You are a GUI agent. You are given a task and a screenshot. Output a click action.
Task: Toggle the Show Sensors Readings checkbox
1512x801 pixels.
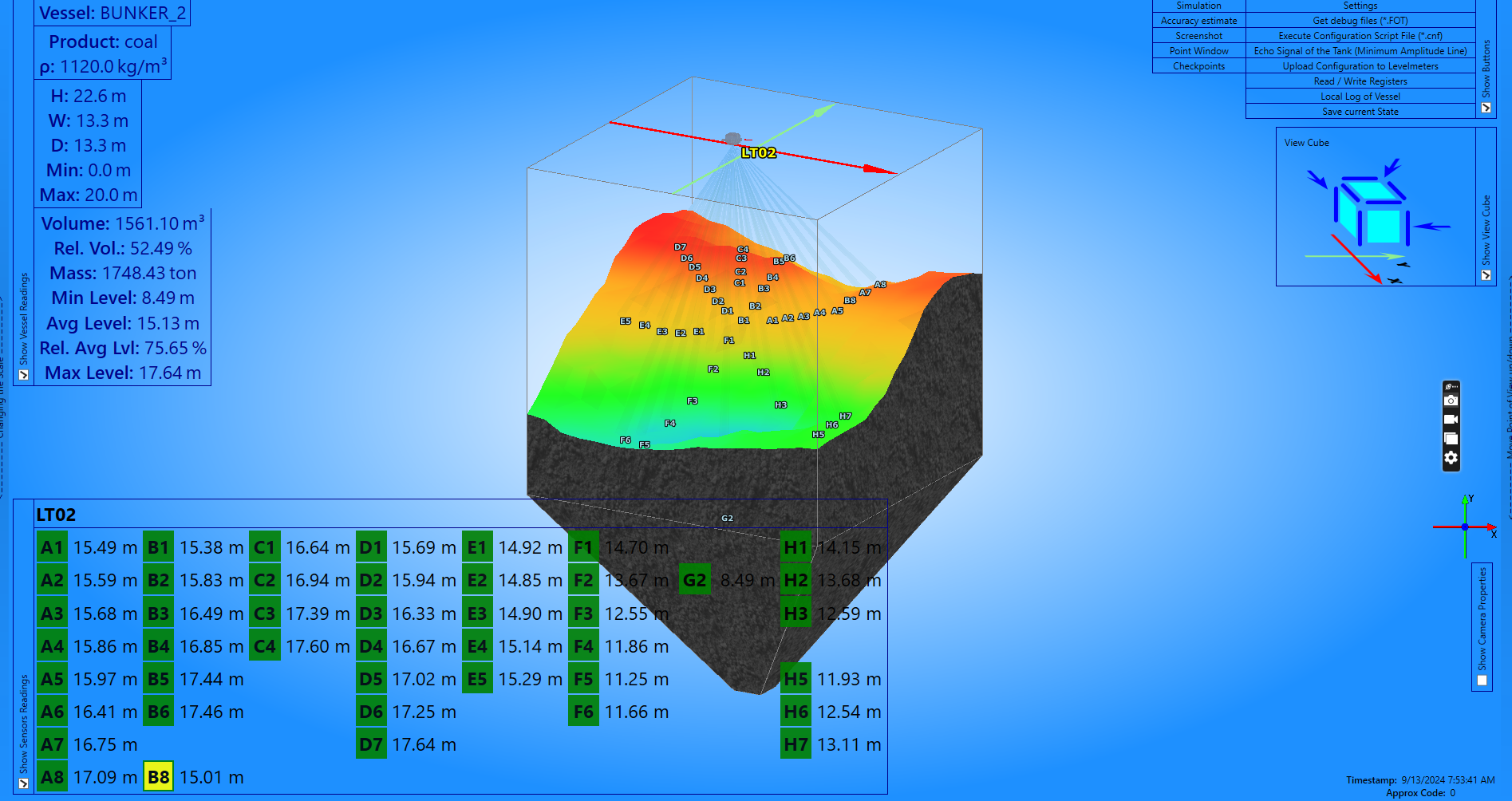click(x=24, y=783)
